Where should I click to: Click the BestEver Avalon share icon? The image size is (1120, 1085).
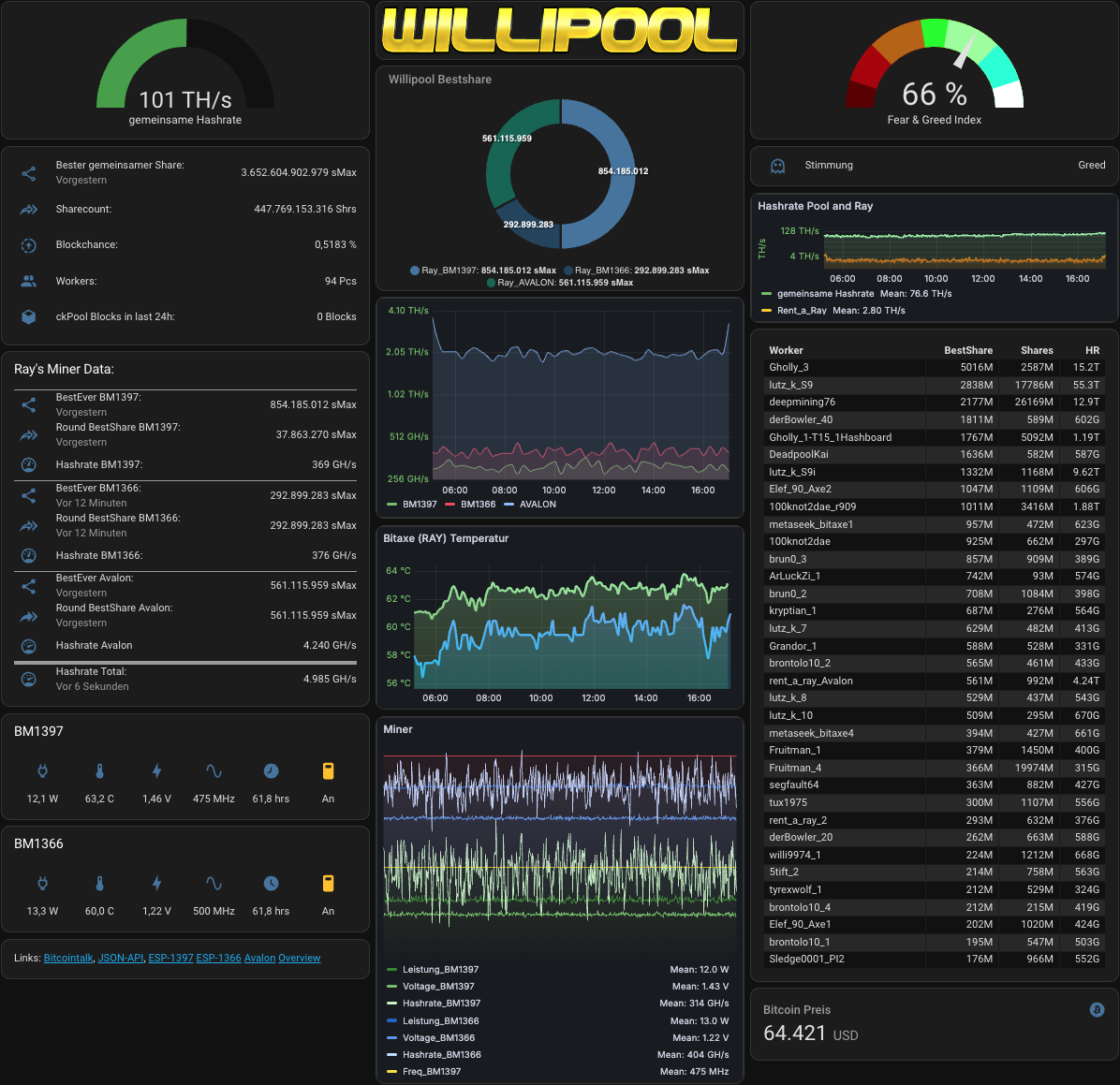tap(29, 586)
